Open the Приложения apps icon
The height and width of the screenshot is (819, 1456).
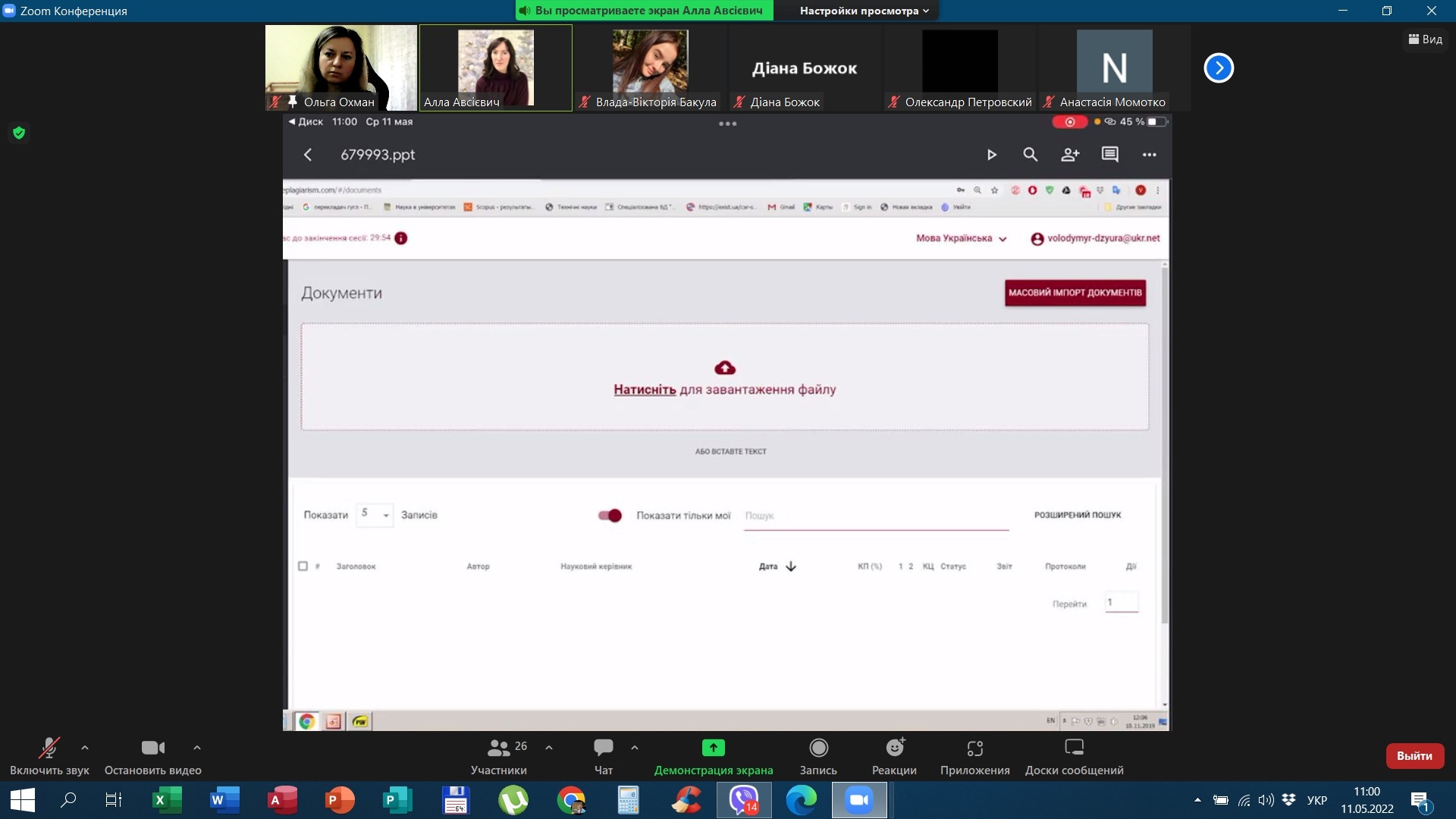click(x=974, y=748)
